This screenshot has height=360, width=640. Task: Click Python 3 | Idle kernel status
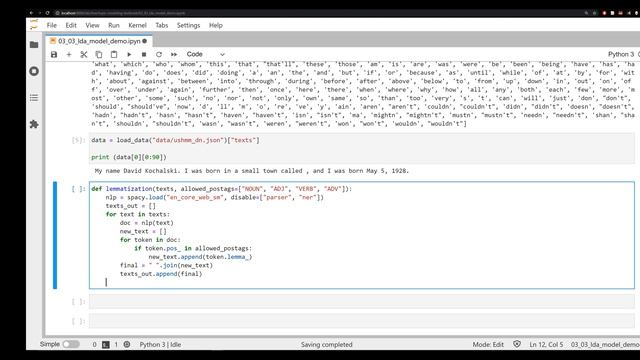160,344
